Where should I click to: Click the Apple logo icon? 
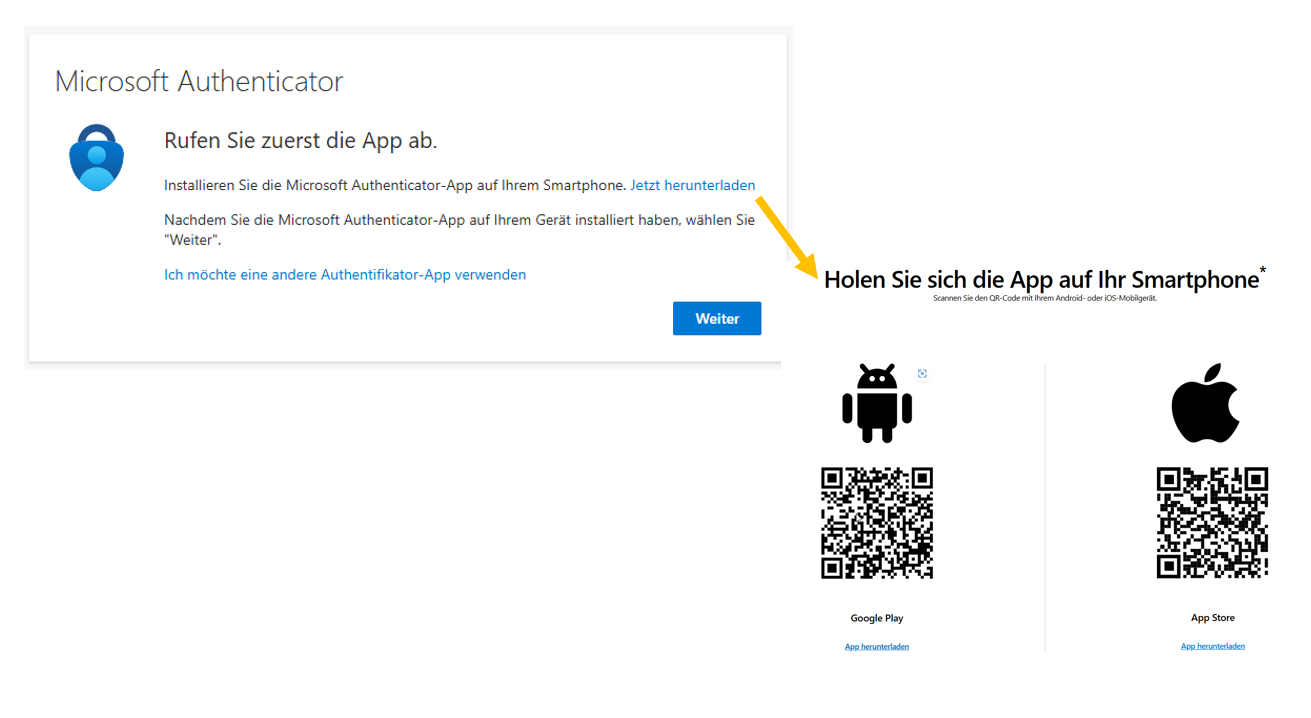(x=1205, y=403)
